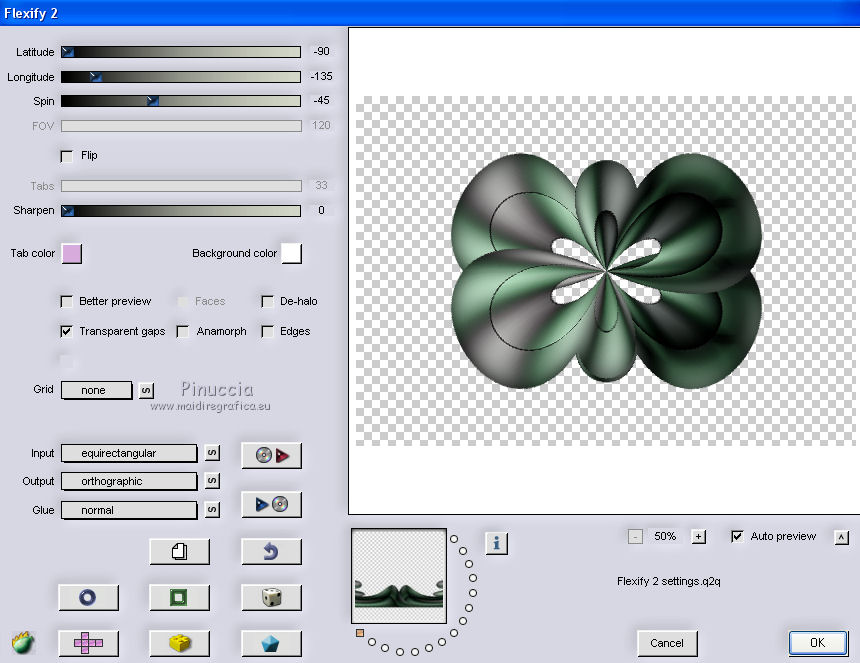Click the dice randomize button
The image size is (860, 663).
[271, 597]
